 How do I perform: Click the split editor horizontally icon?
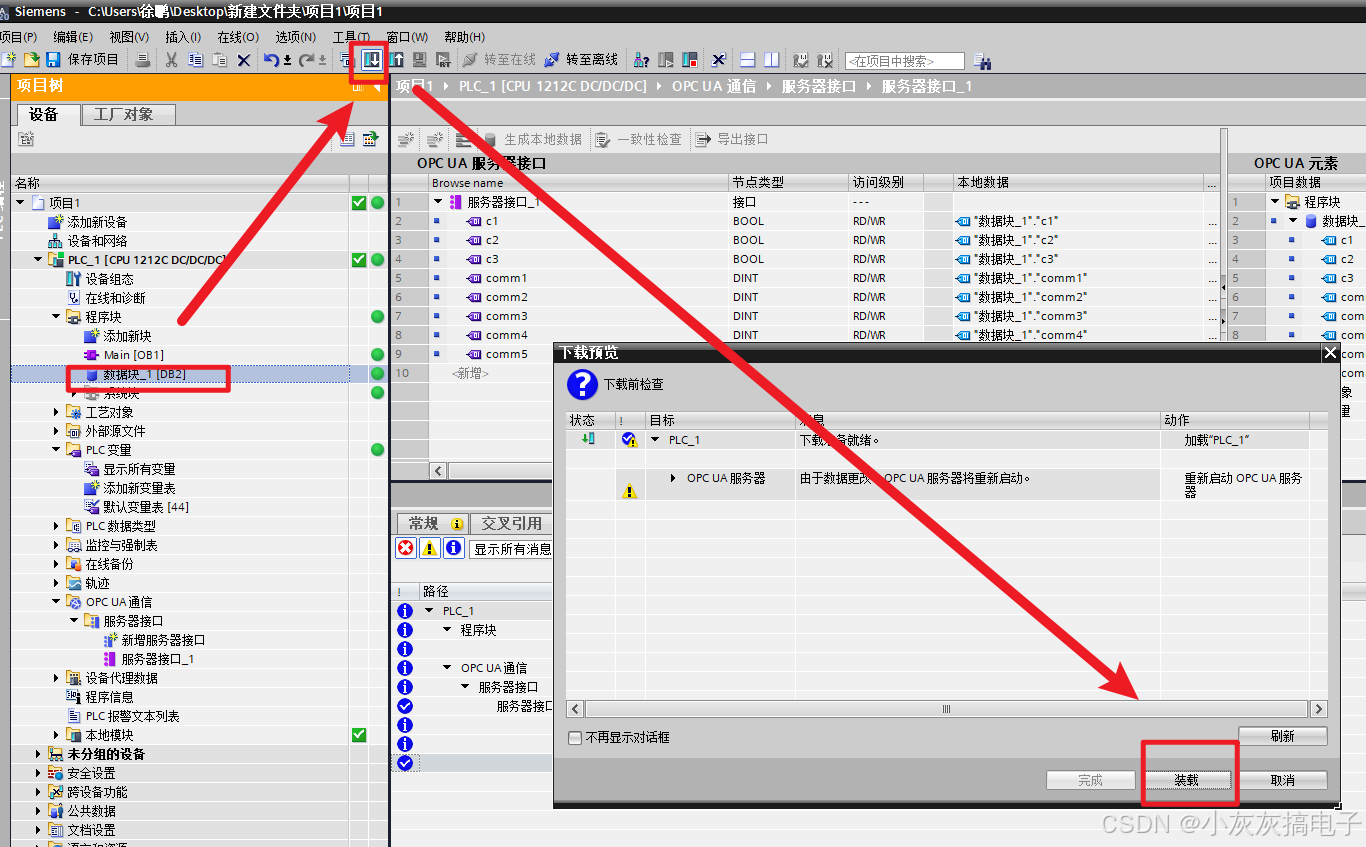tap(747, 60)
